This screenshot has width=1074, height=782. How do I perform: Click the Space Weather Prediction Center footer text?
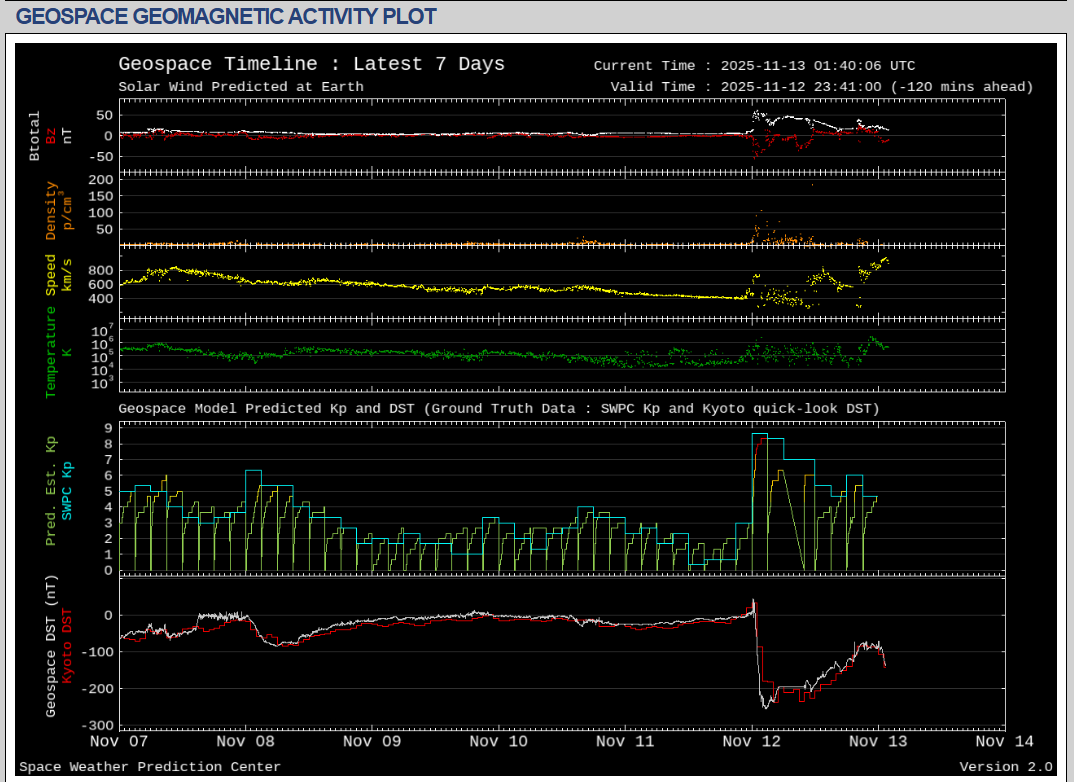pos(150,767)
